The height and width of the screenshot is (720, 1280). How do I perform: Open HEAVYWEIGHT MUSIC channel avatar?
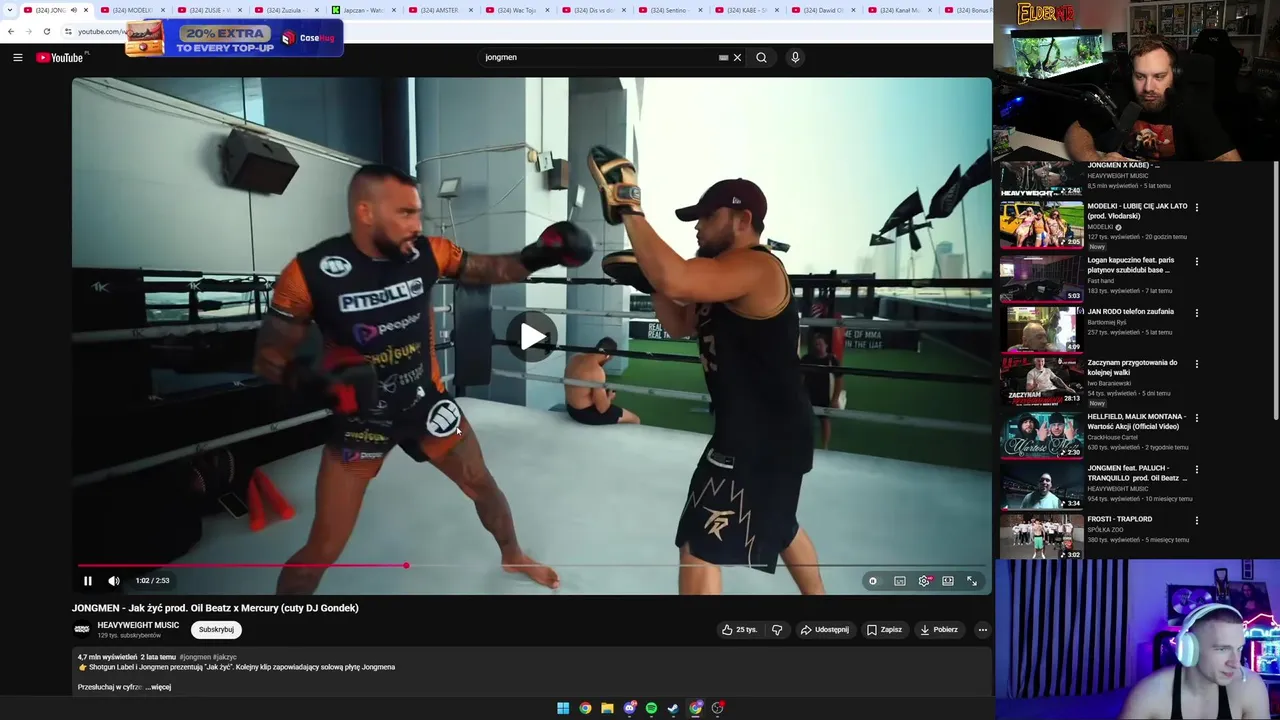[82, 629]
